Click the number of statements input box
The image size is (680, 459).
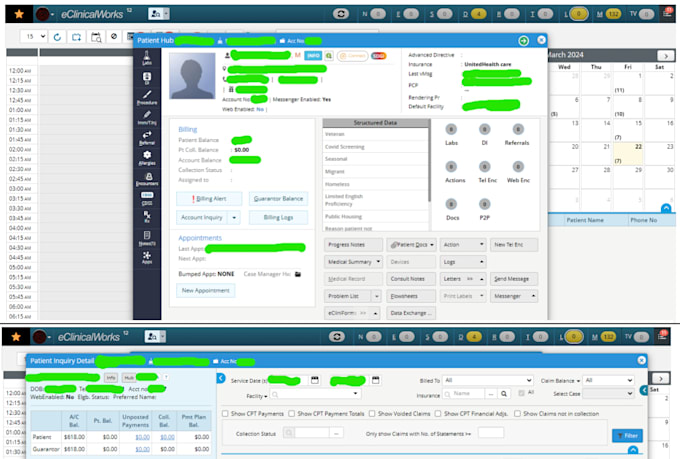(x=490, y=433)
